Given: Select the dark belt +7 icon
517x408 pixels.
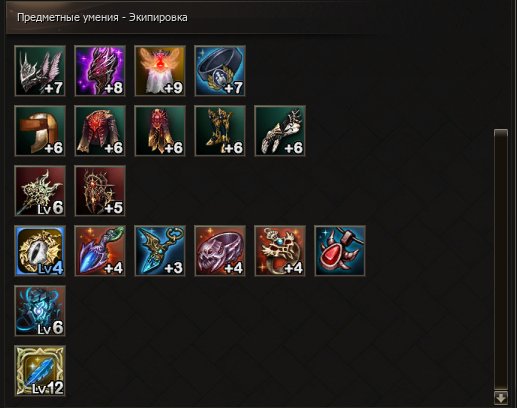Looking at the screenshot, I should coord(220,71).
